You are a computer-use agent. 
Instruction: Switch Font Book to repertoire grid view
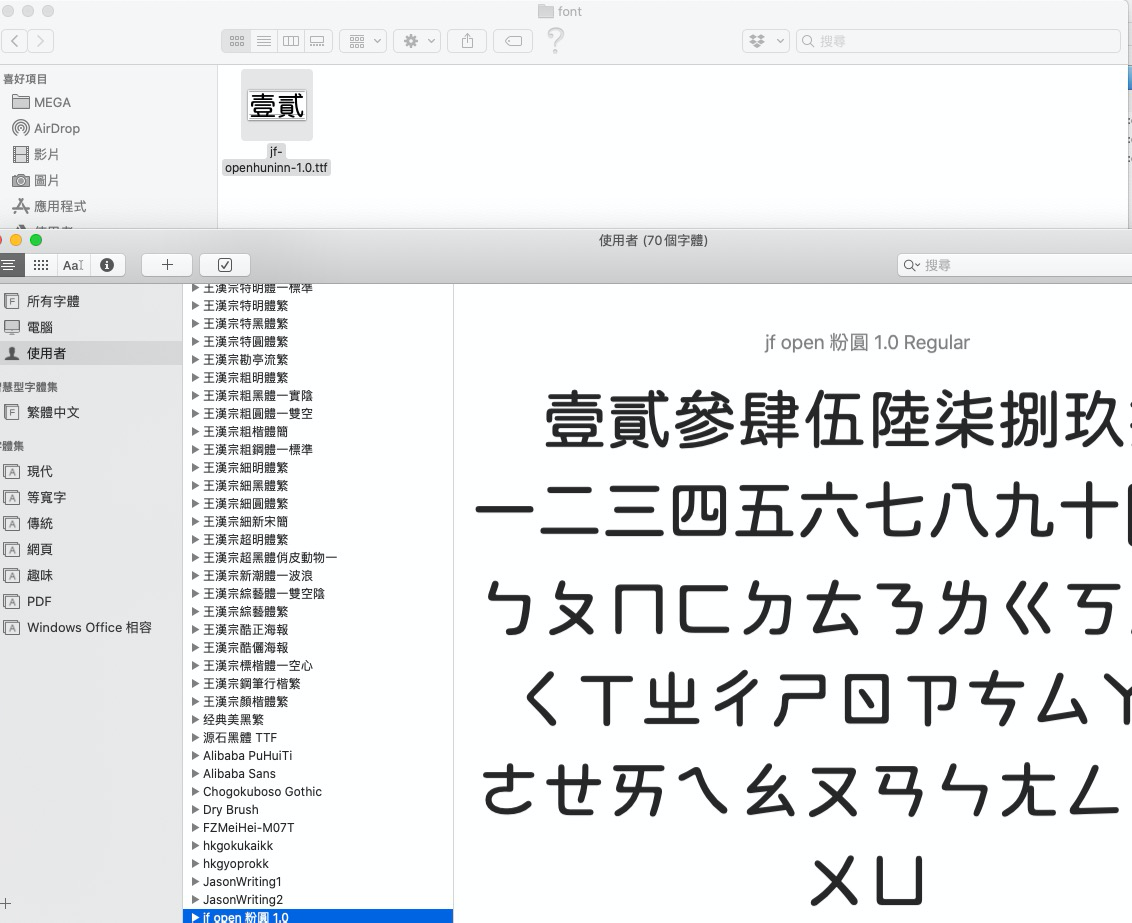(41, 265)
